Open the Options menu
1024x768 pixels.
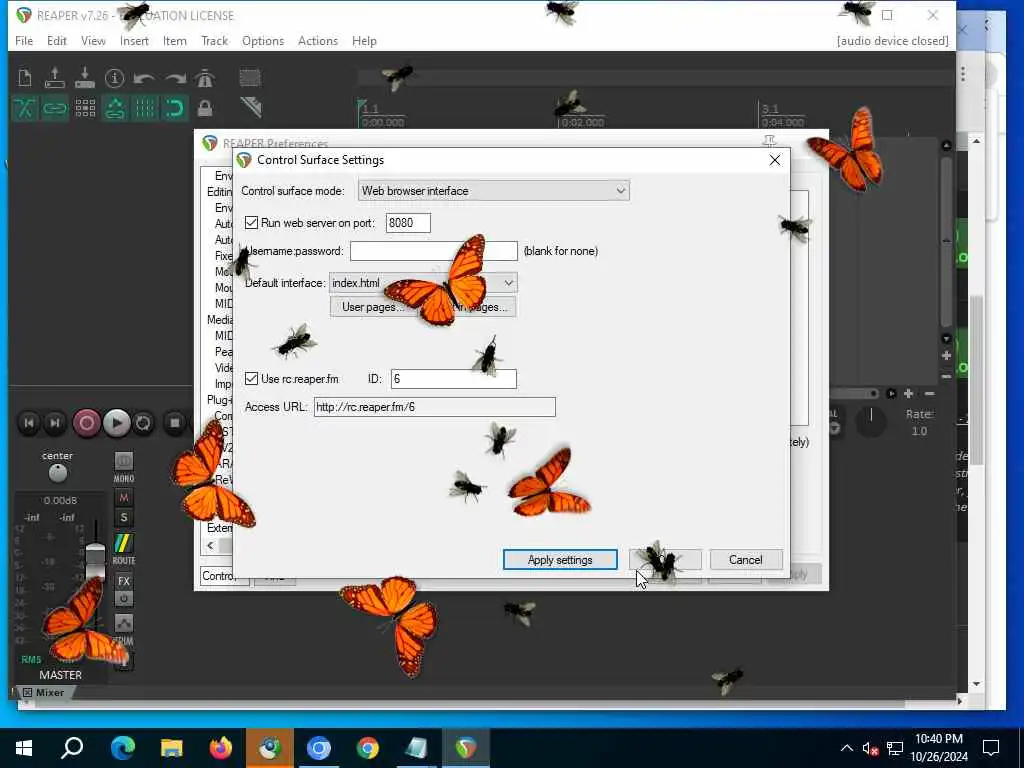[263, 40]
